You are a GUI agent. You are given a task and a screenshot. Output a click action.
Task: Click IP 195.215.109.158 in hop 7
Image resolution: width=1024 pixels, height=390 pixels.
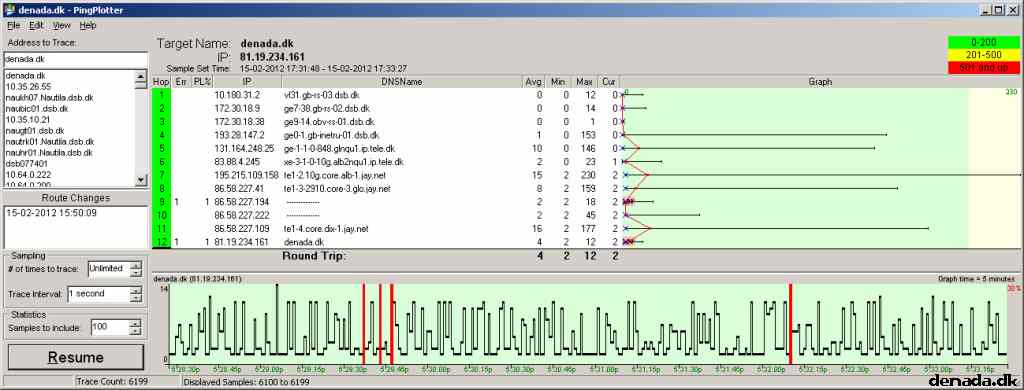(246, 175)
